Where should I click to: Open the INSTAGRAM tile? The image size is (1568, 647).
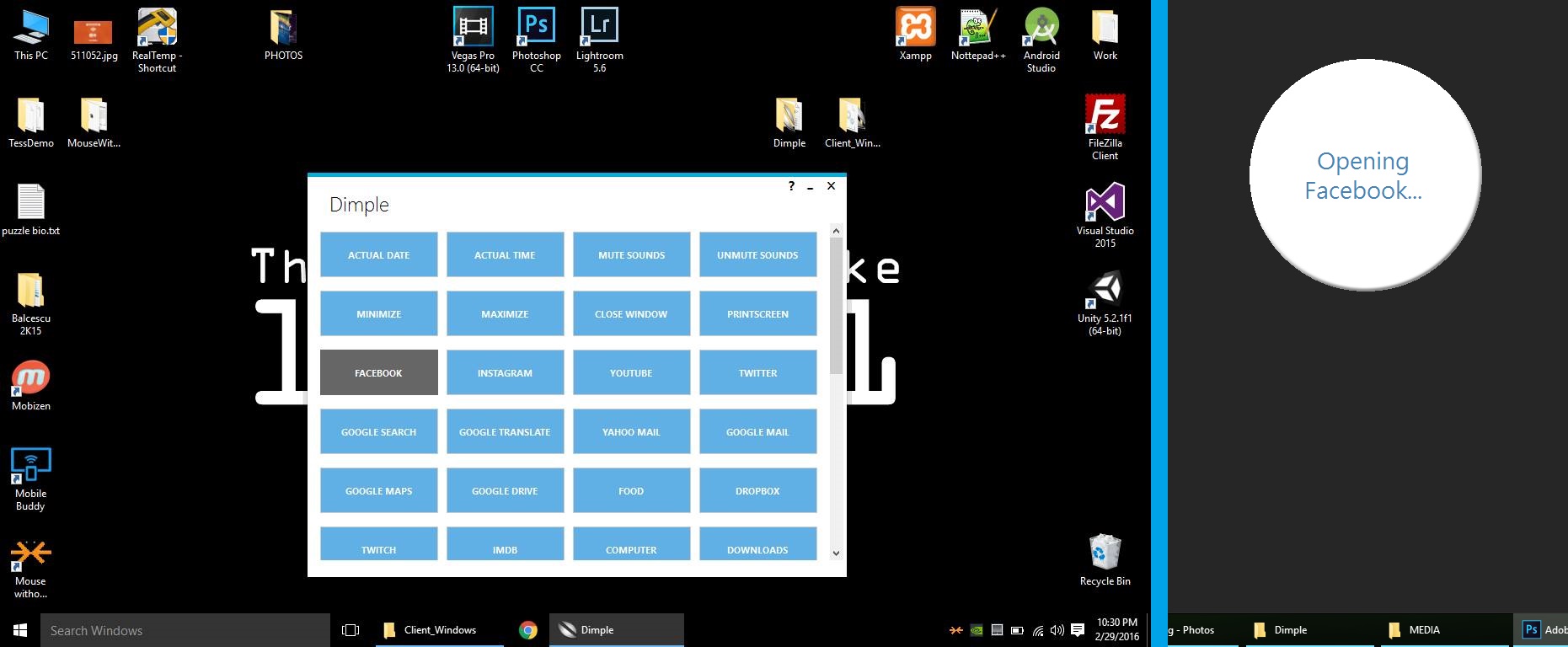click(x=505, y=372)
